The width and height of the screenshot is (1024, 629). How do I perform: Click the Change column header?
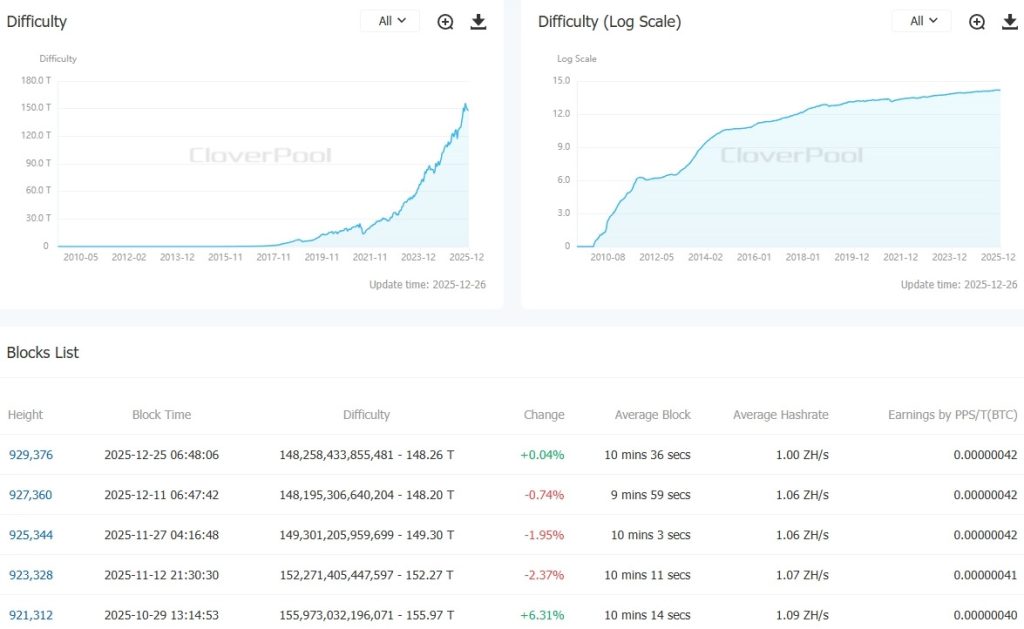544,415
